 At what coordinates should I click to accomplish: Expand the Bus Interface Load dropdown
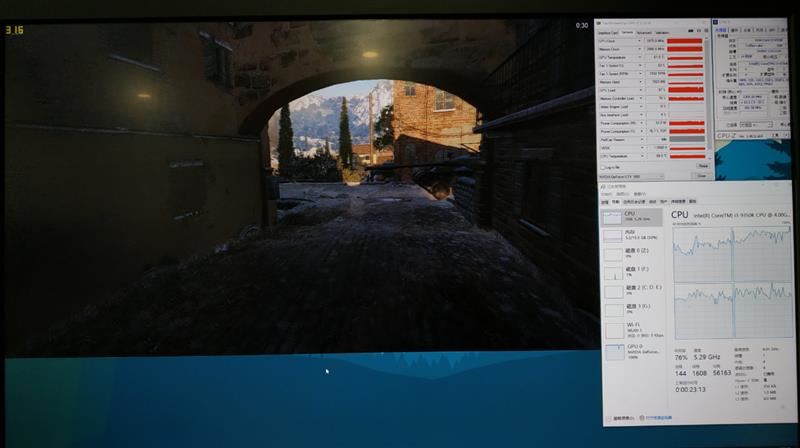point(641,115)
